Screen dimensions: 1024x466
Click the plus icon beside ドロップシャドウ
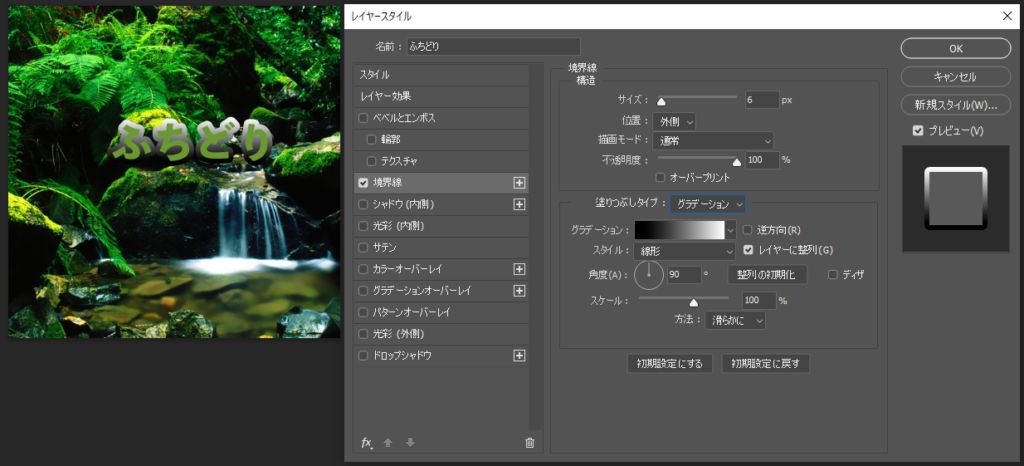pos(519,356)
